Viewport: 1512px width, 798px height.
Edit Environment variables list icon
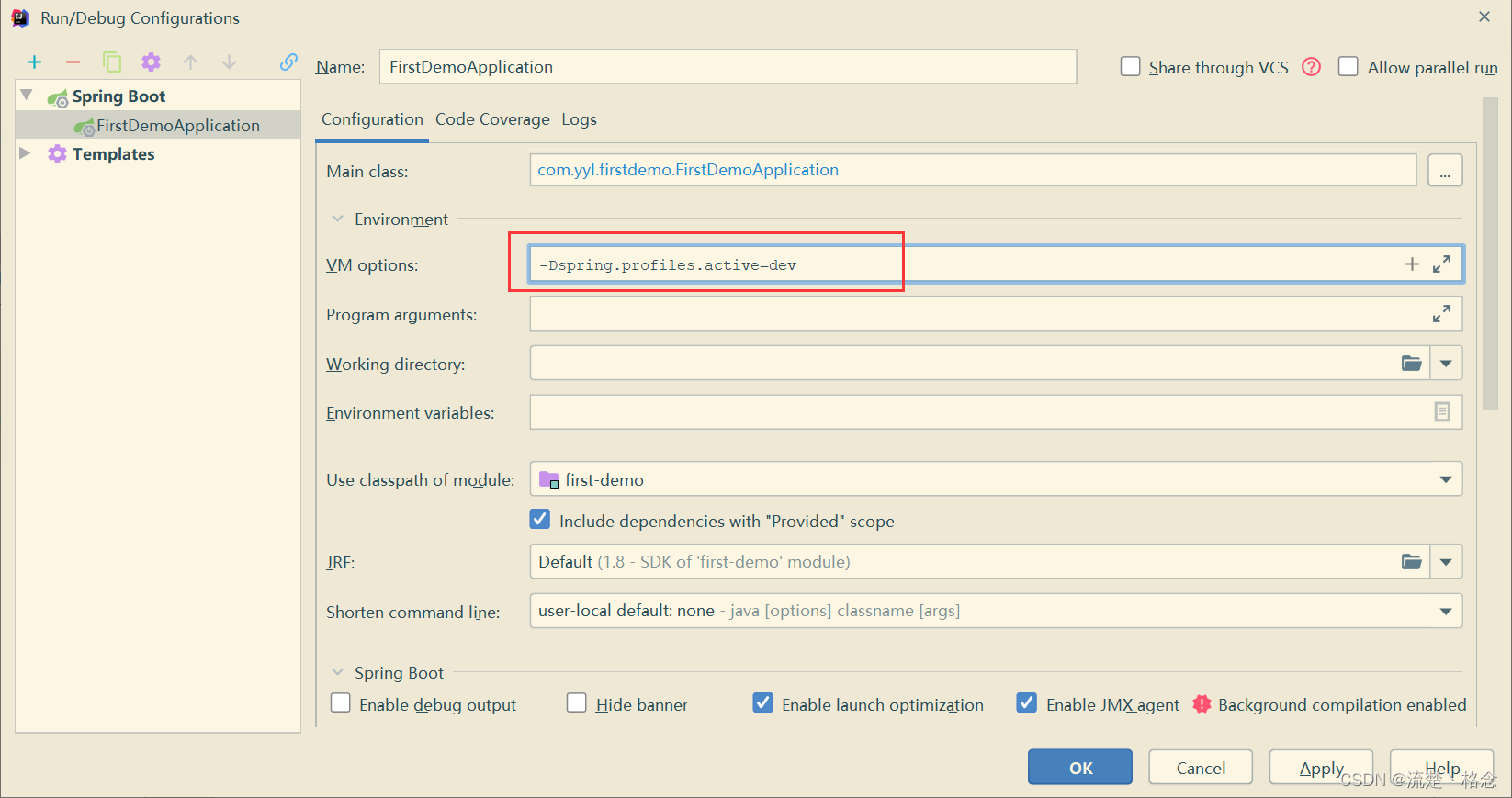[x=1442, y=412]
